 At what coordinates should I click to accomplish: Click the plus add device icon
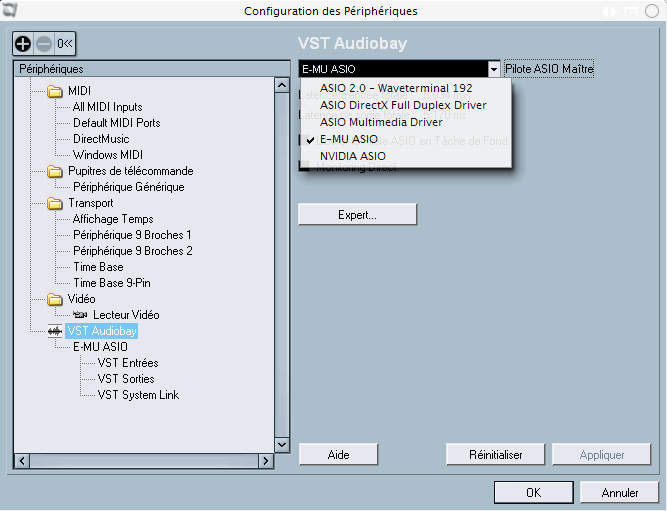click(x=23, y=43)
